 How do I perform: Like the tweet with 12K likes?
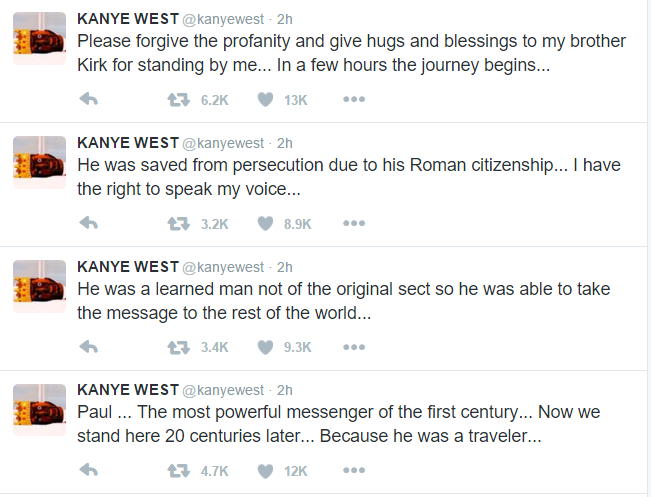pos(266,470)
